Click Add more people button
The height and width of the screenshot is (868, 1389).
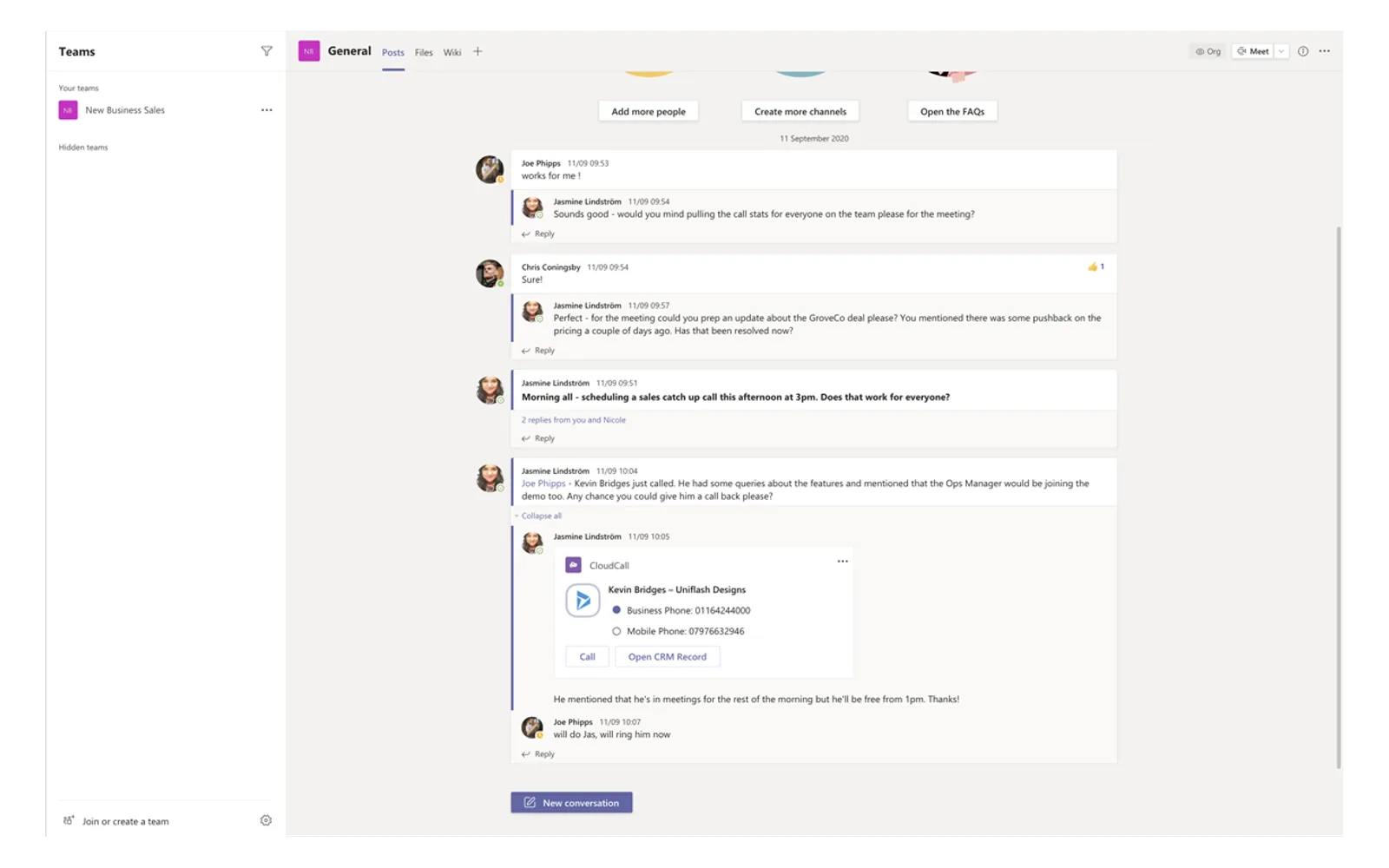tap(648, 111)
